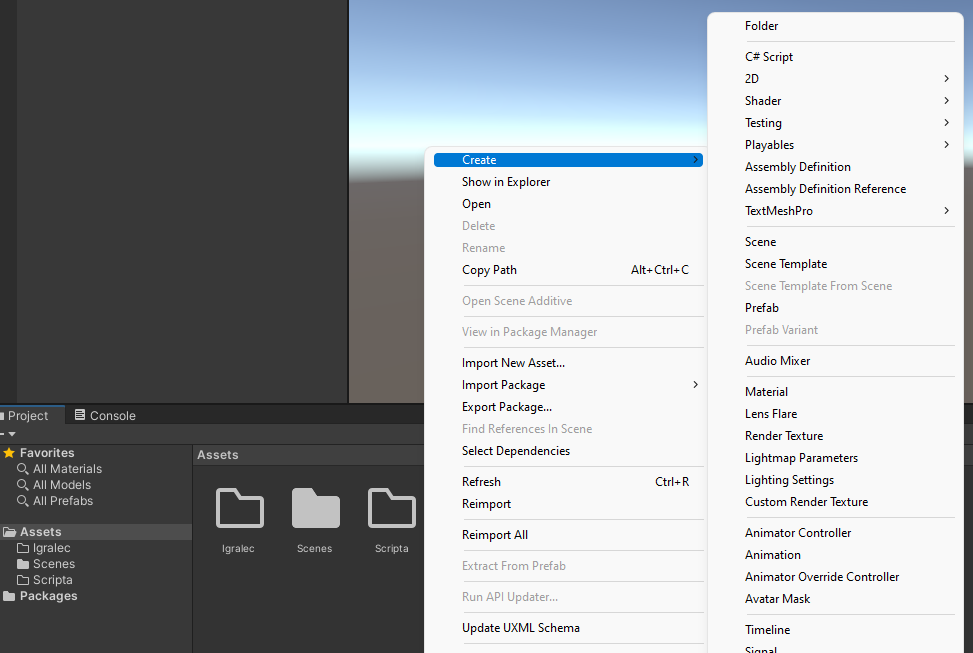This screenshot has height=653, width=973.
Task: Expand the 2D submenu arrow
Action: [x=946, y=79]
